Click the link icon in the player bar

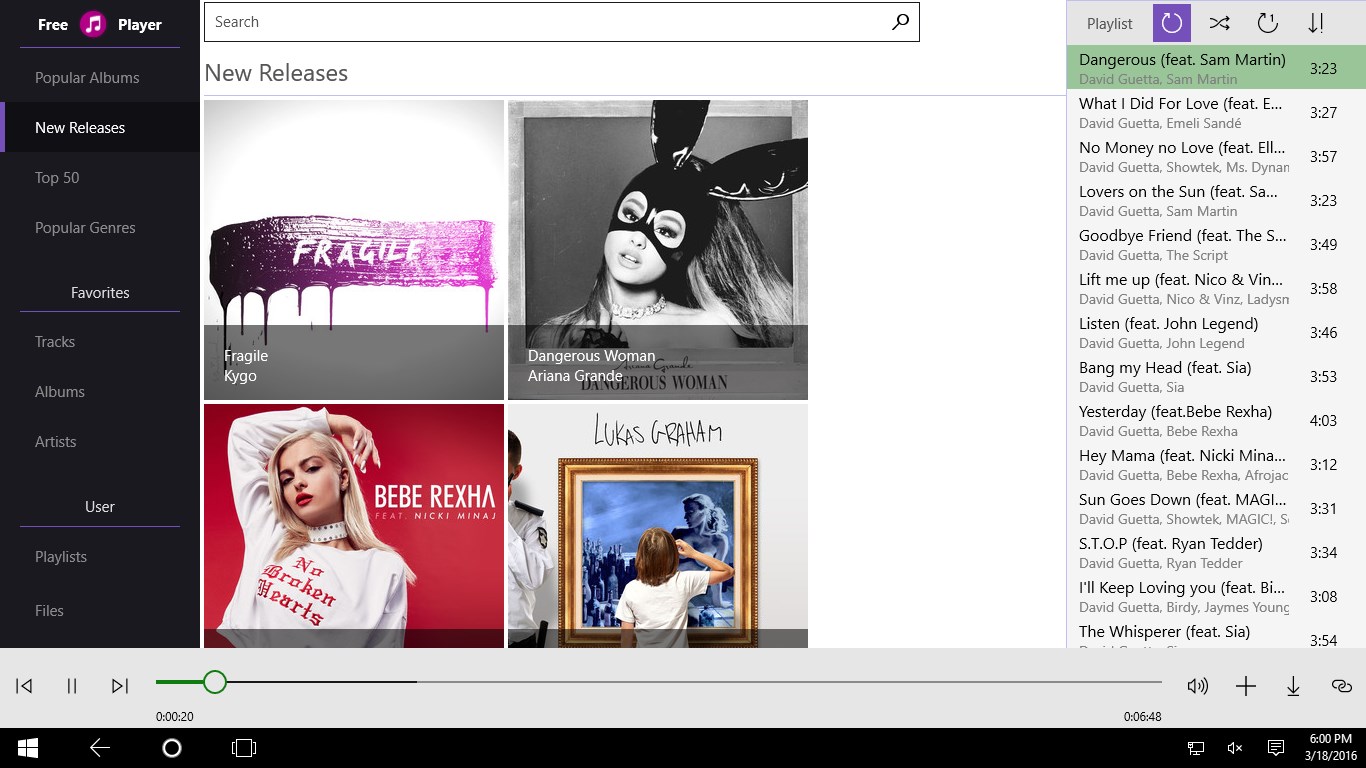1341,686
